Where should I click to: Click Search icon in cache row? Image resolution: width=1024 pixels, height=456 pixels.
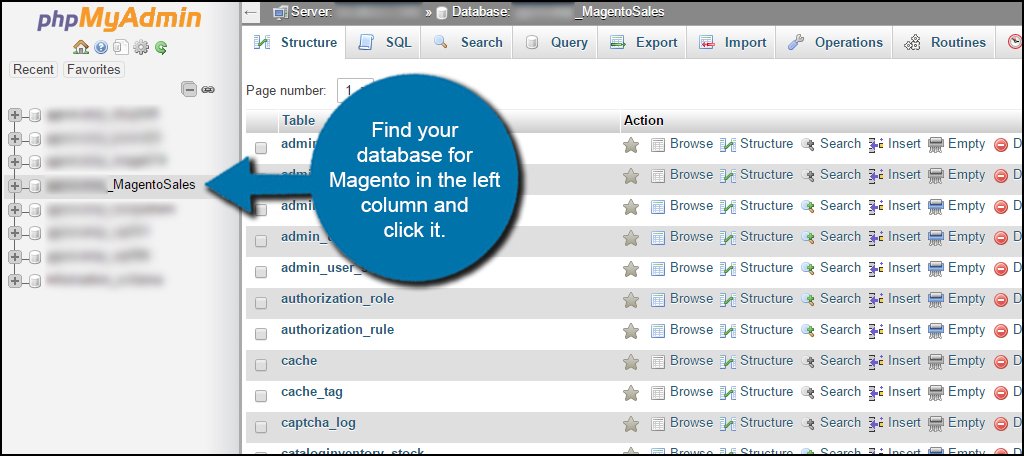point(808,362)
